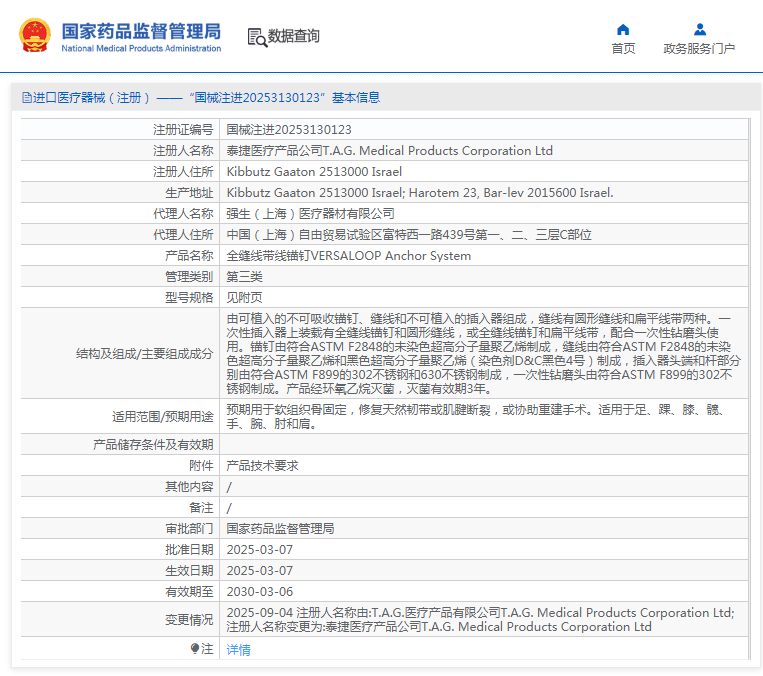Click the expiry date 2030-03-06 cell
Image resolution: width=763 pixels, height=676 pixels.
(x=260, y=592)
